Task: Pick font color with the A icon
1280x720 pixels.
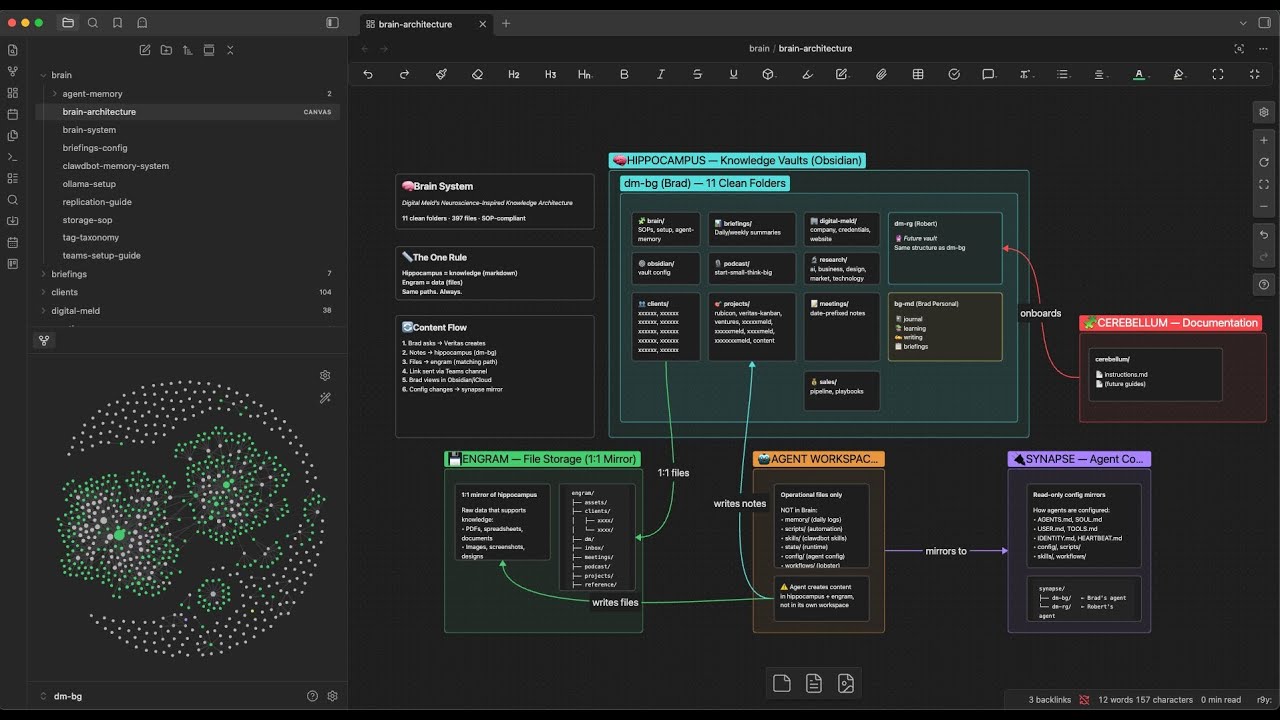Action: click(x=1138, y=74)
